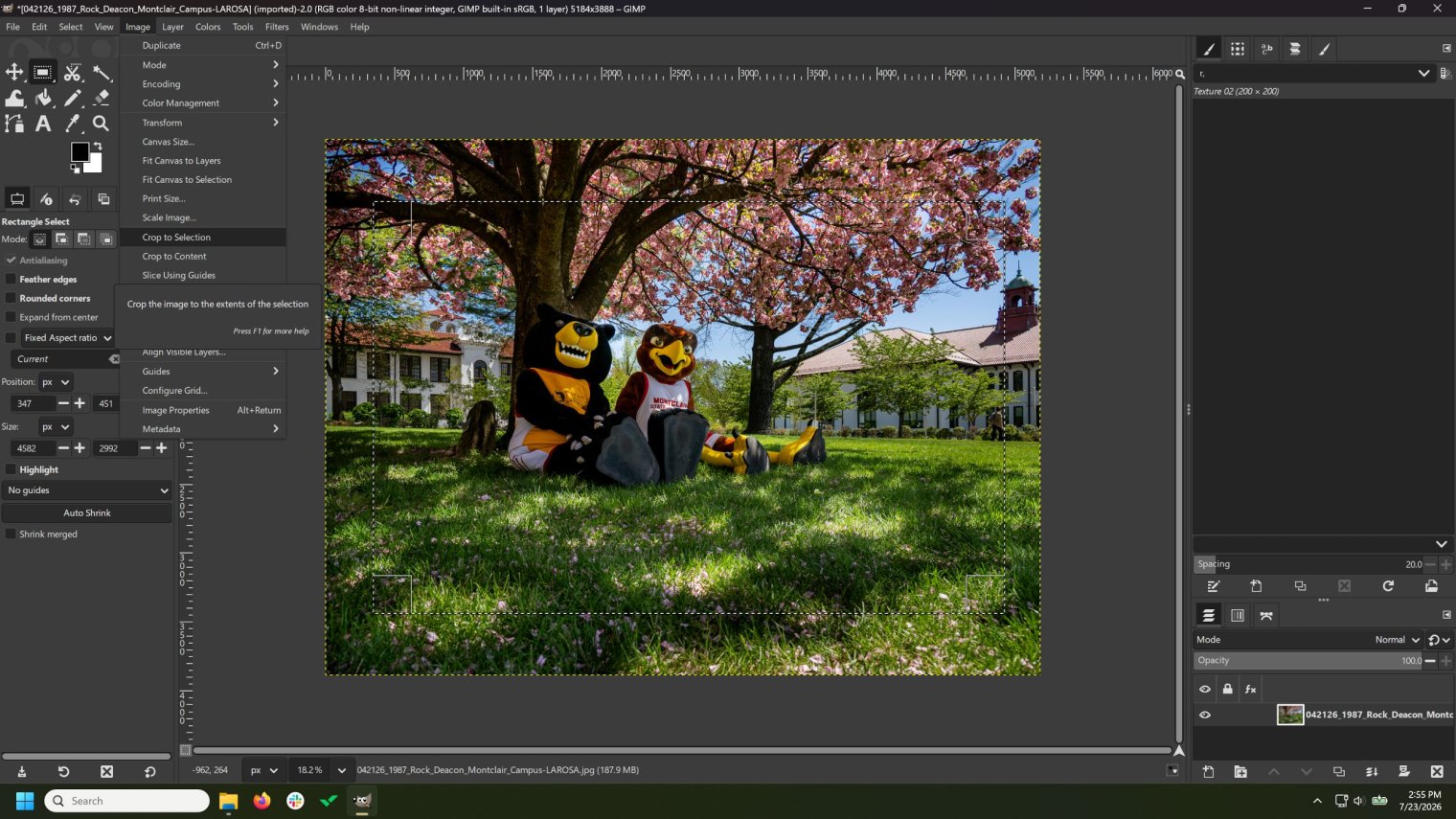Set selection mode to Replace

(x=39, y=239)
